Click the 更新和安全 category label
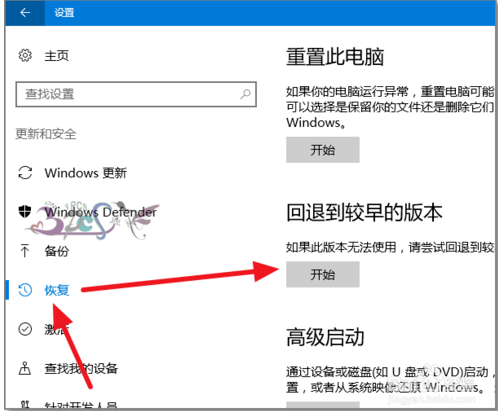This screenshot has width=498, height=411. pyautogui.click(x=46, y=134)
